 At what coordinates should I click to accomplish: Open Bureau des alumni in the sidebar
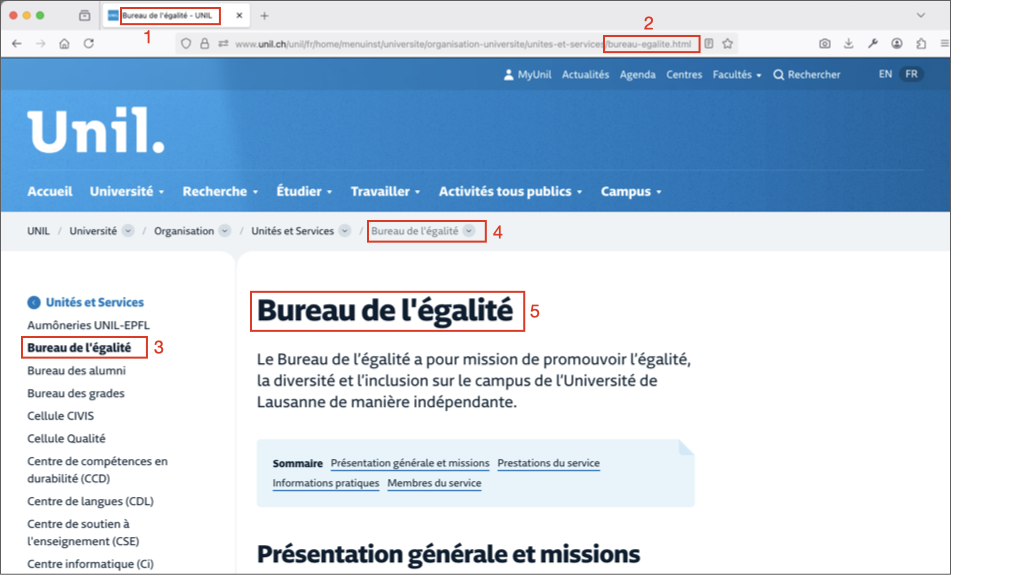76,371
